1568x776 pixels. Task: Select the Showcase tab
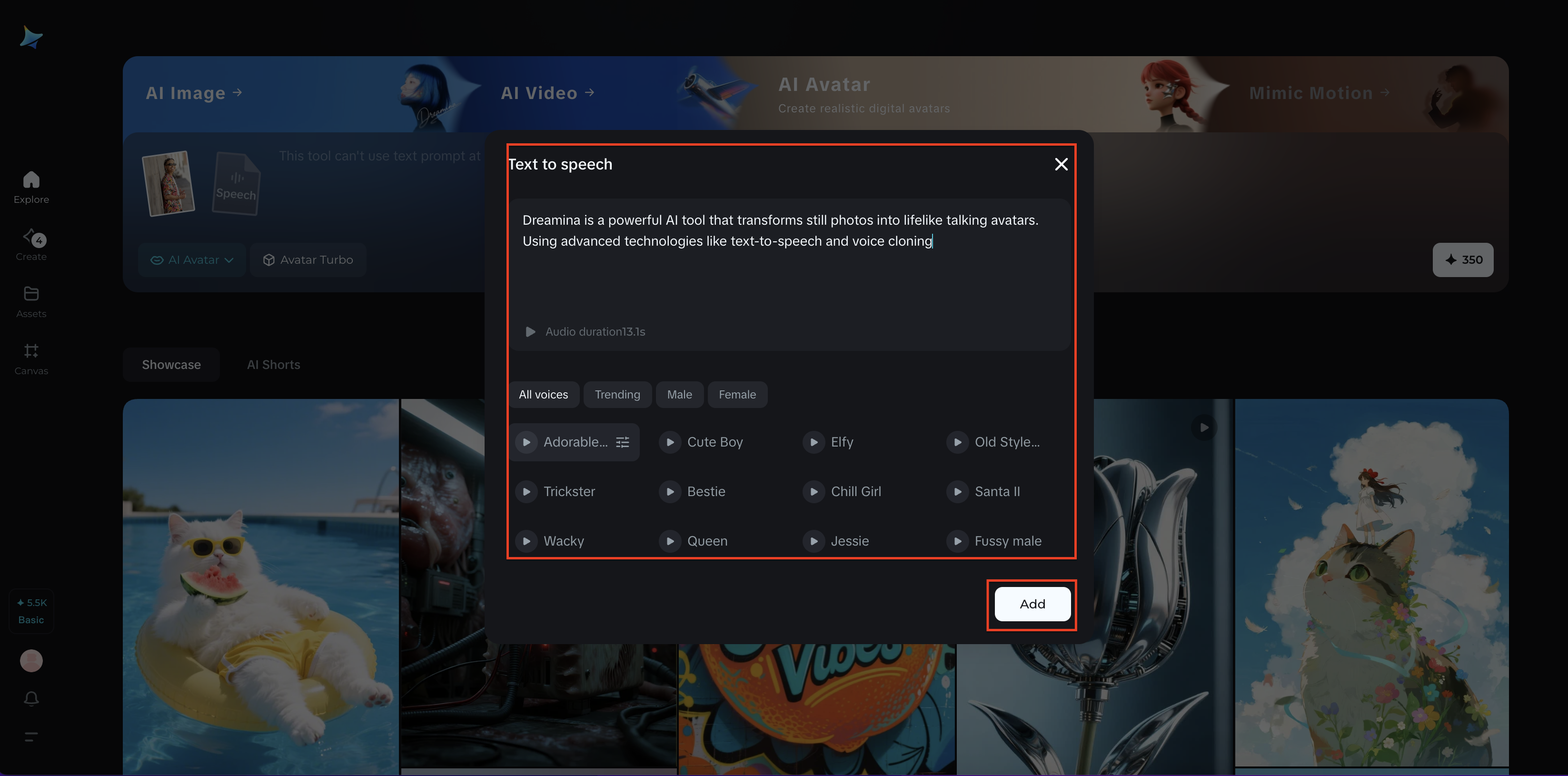click(x=171, y=365)
